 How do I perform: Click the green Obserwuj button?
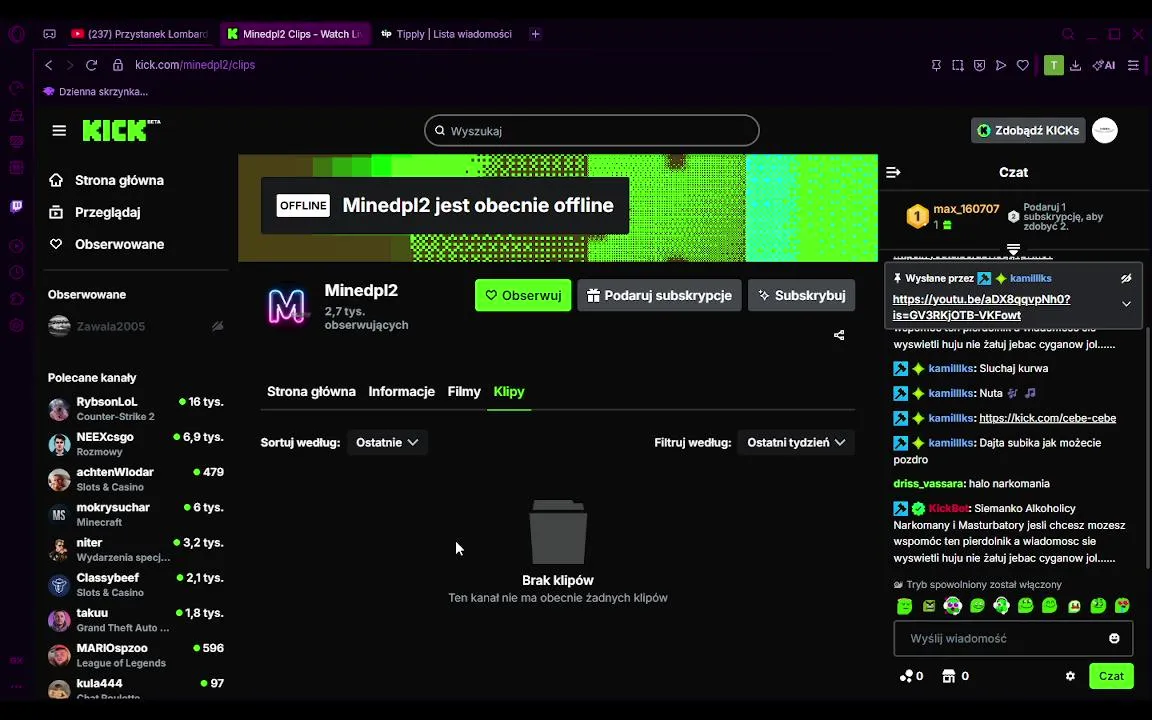click(x=523, y=295)
